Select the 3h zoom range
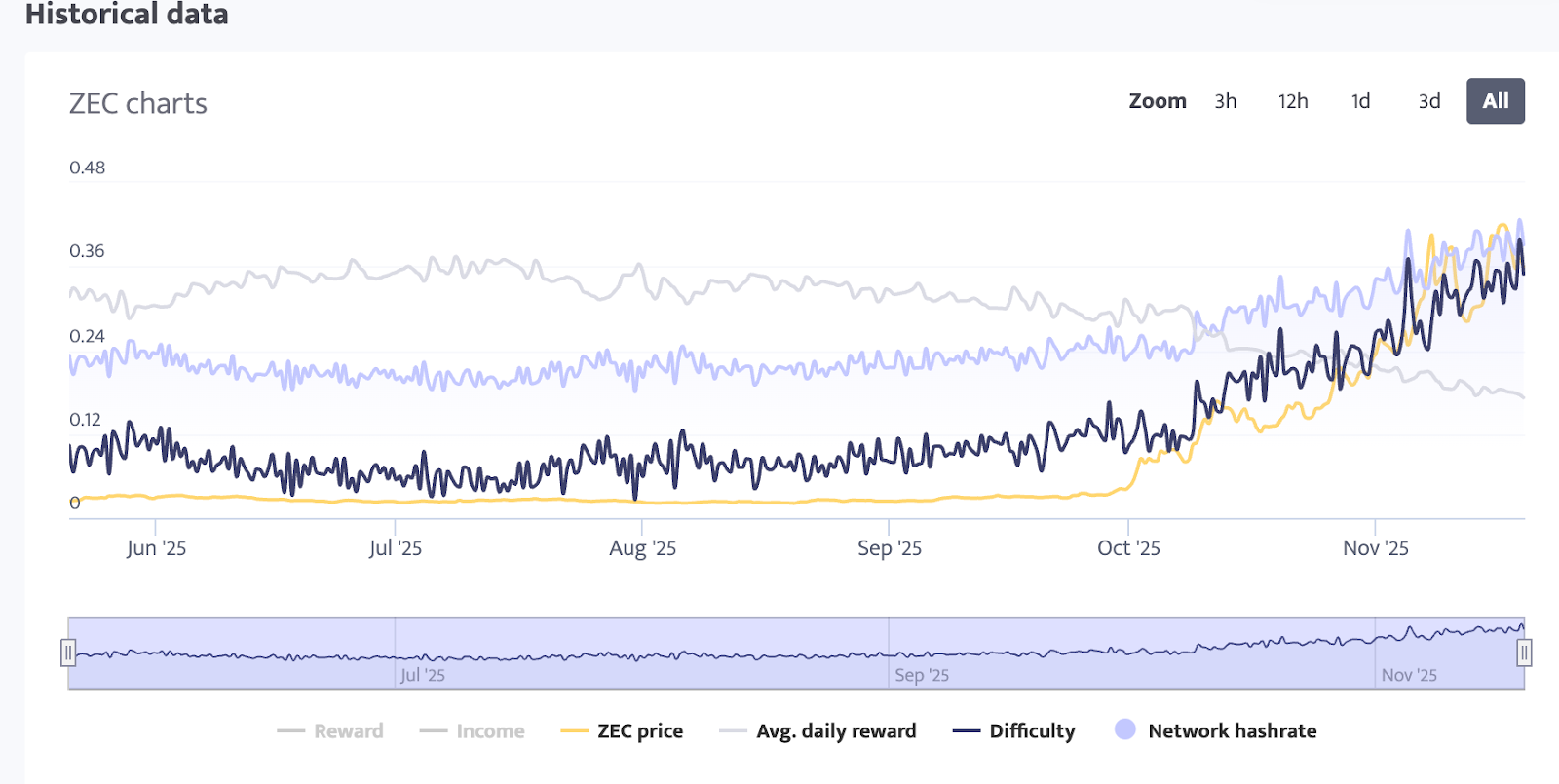This screenshot has width=1559, height=784. pos(1225,101)
